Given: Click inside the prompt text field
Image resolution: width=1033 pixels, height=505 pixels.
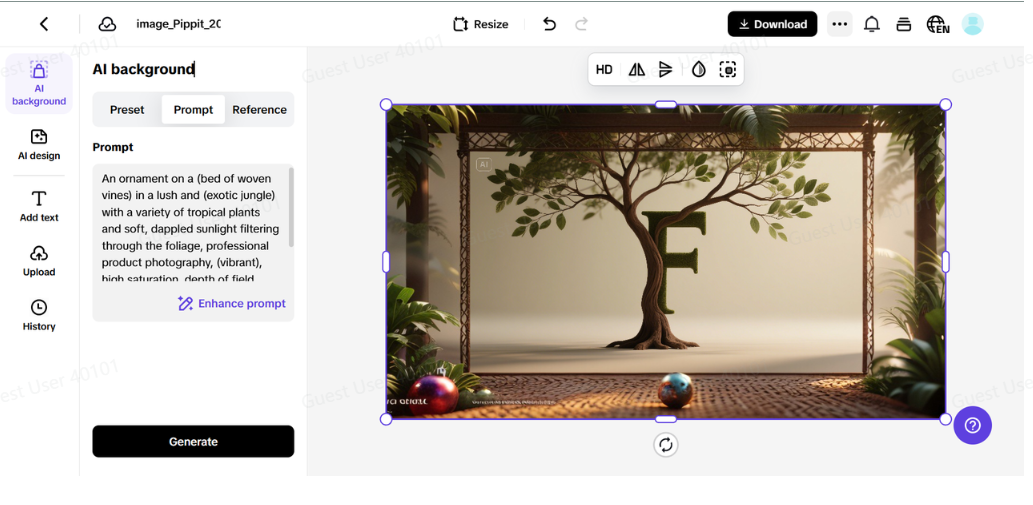Looking at the screenshot, I should (185, 228).
